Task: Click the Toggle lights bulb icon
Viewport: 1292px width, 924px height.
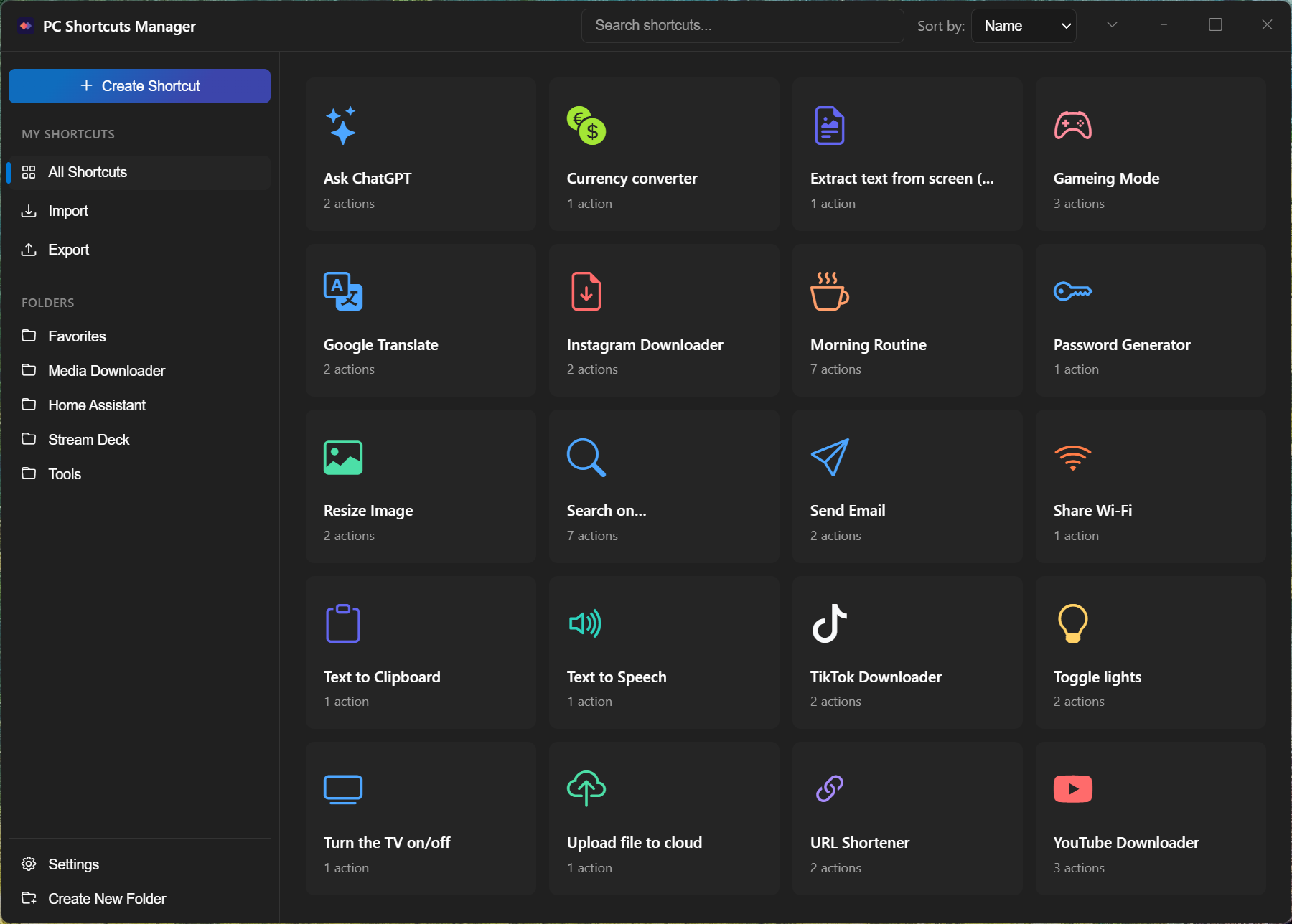Action: pyautogui.click(x=1072, y=623)
